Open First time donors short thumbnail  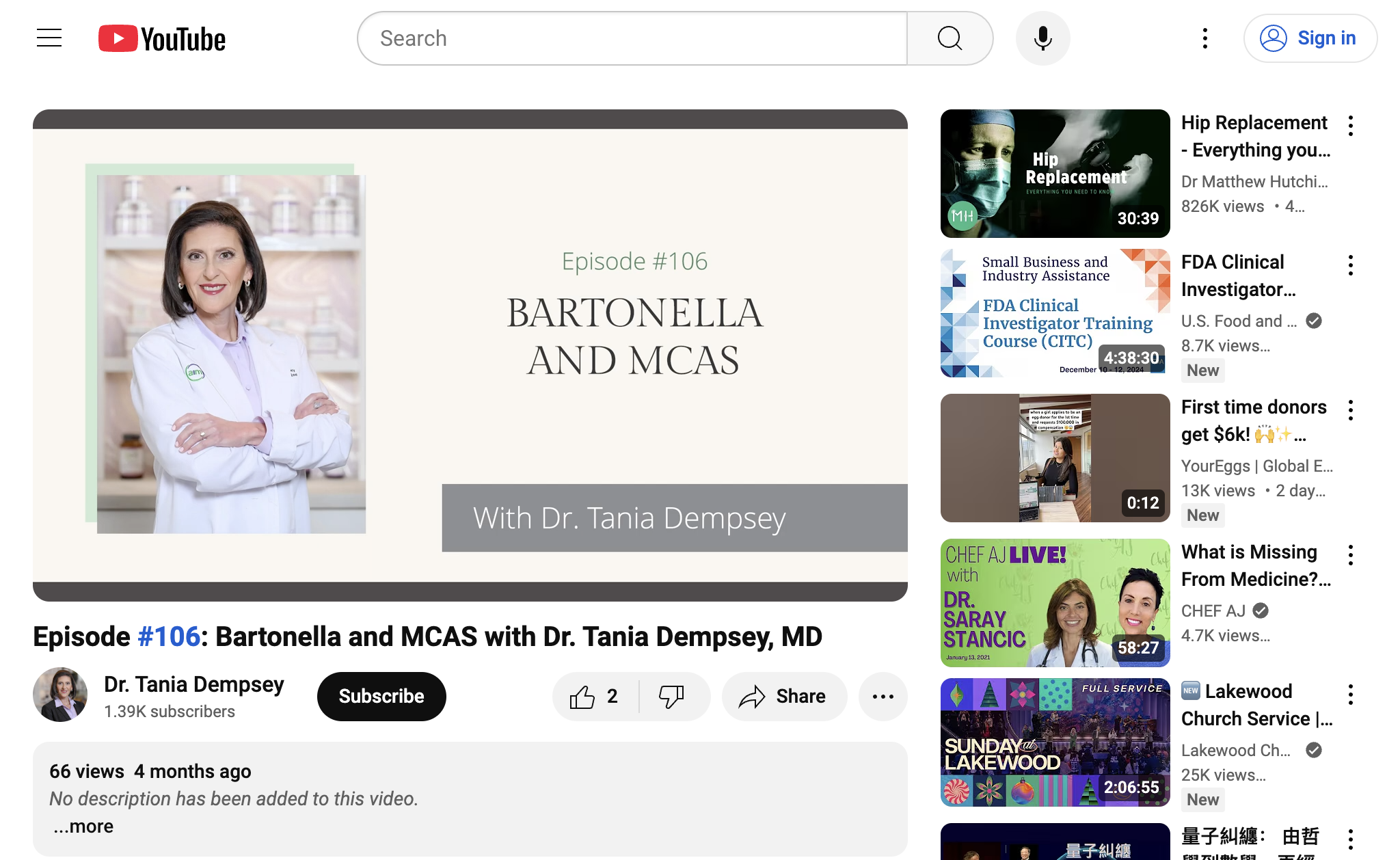1055,458
